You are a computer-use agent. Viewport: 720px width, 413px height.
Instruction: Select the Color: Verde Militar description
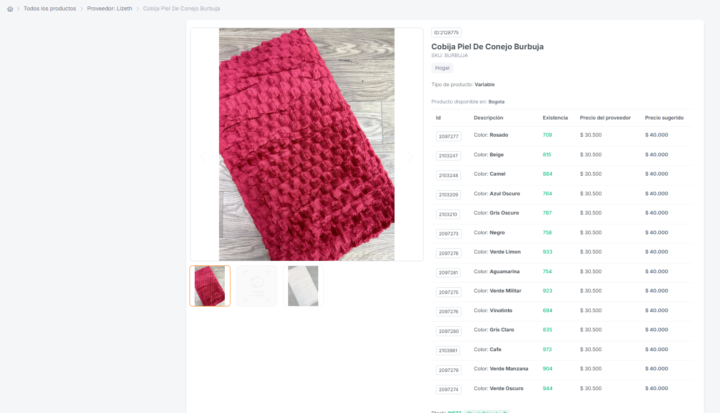pyautogui.click(x=498, y=291)
